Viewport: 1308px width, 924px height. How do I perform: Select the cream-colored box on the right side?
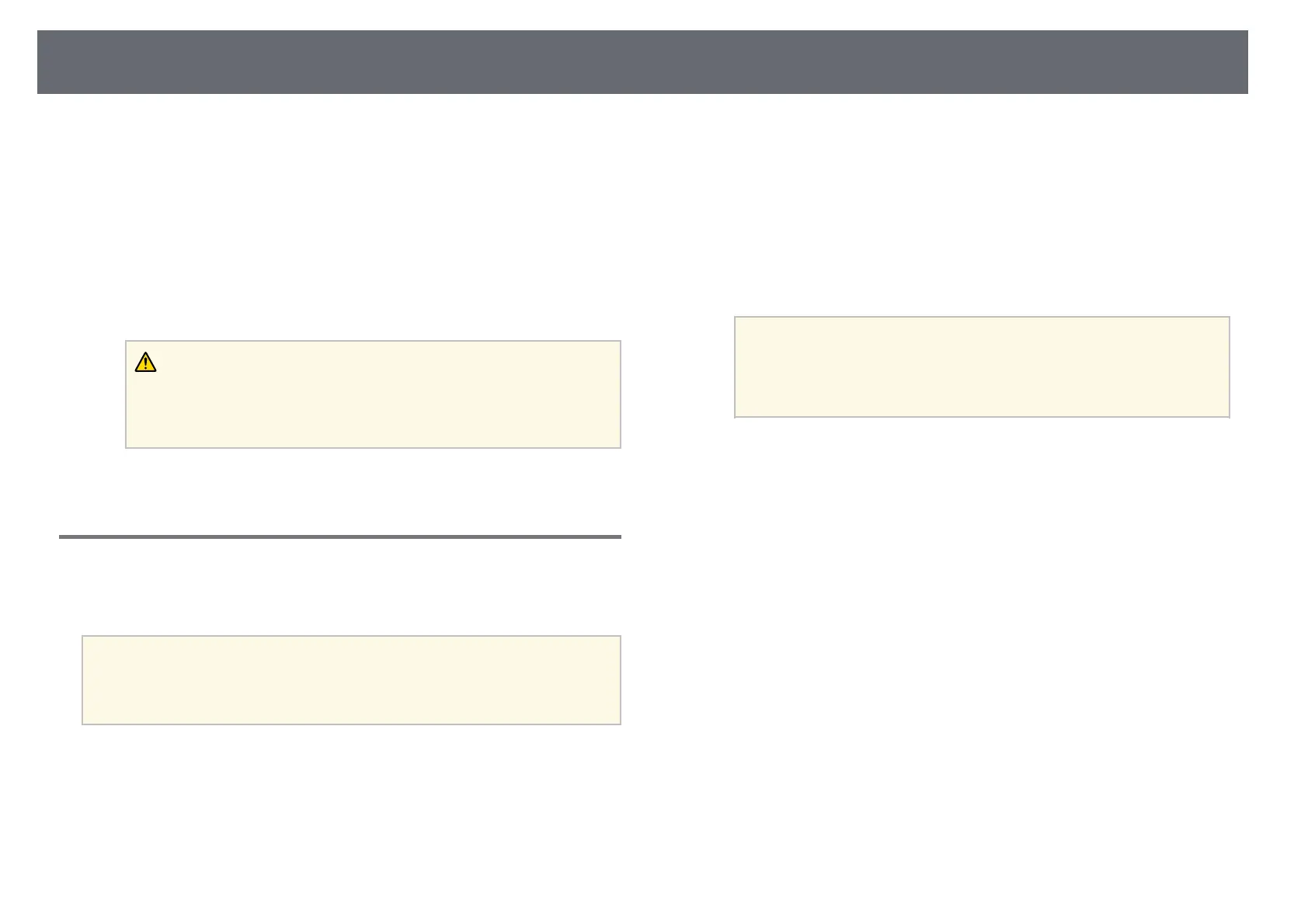(x=982, y=366)
